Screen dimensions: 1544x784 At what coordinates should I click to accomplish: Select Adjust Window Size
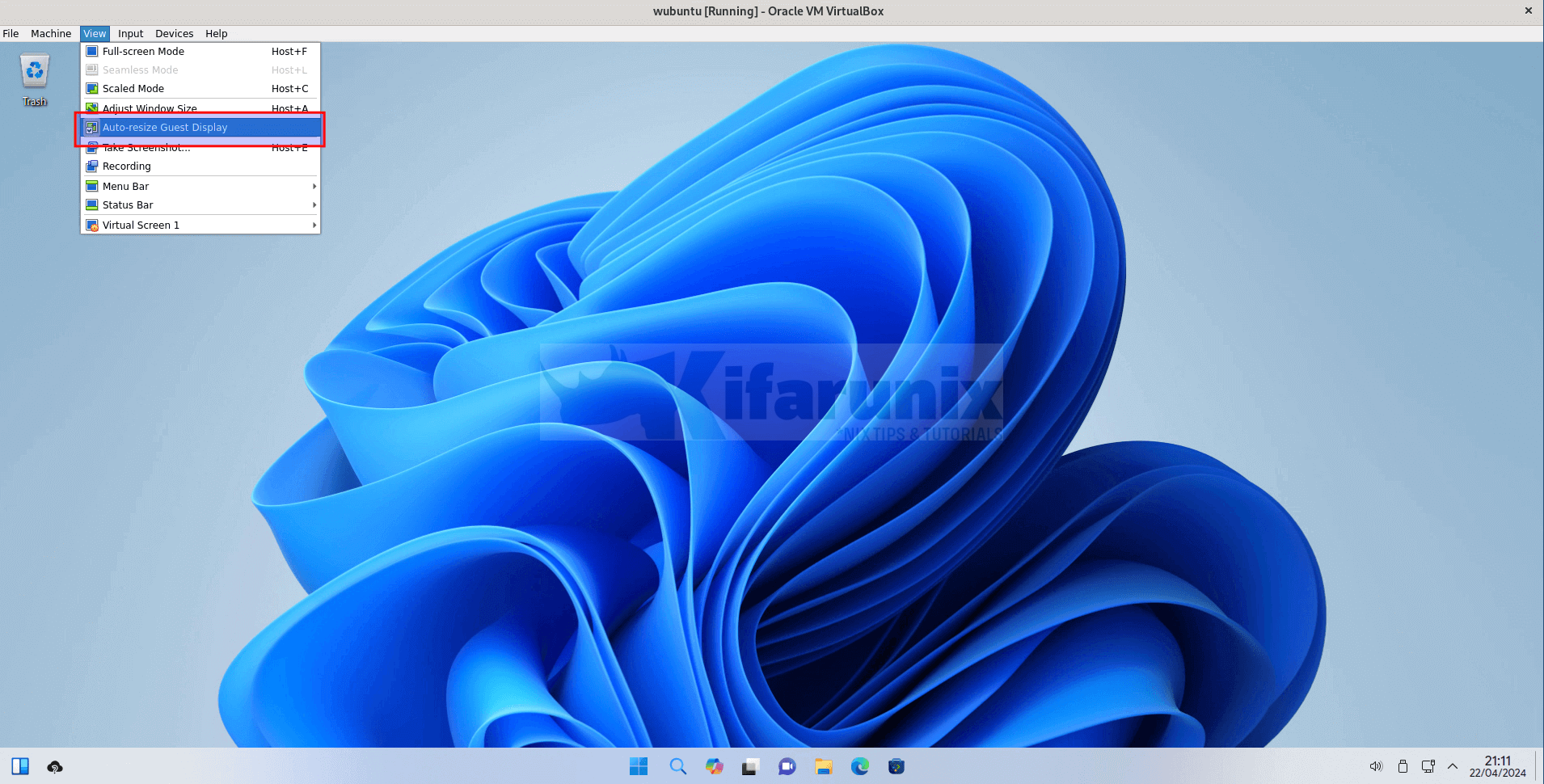click(x=150, y=108)
